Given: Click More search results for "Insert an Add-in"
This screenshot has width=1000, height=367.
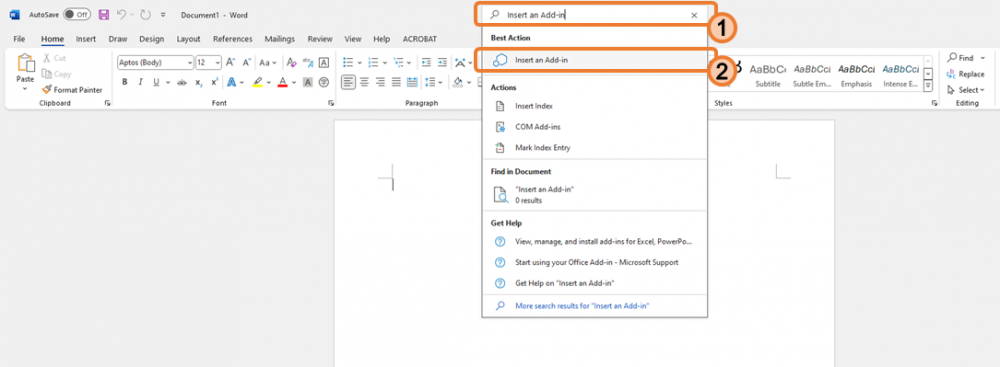Looking at the screenshot, I should click(594, 306).
